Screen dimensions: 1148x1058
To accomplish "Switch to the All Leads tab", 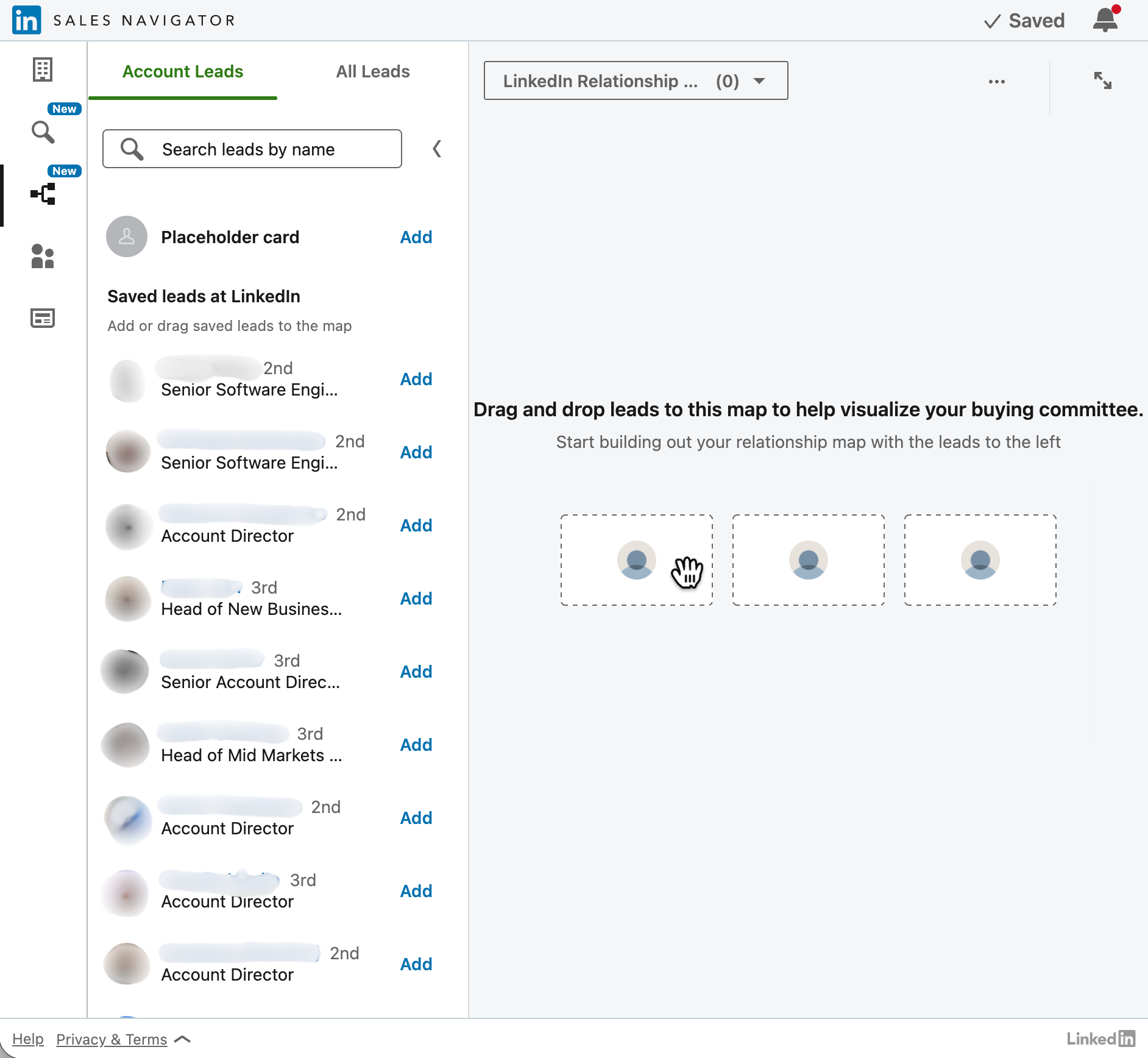I will coord(373,71).
